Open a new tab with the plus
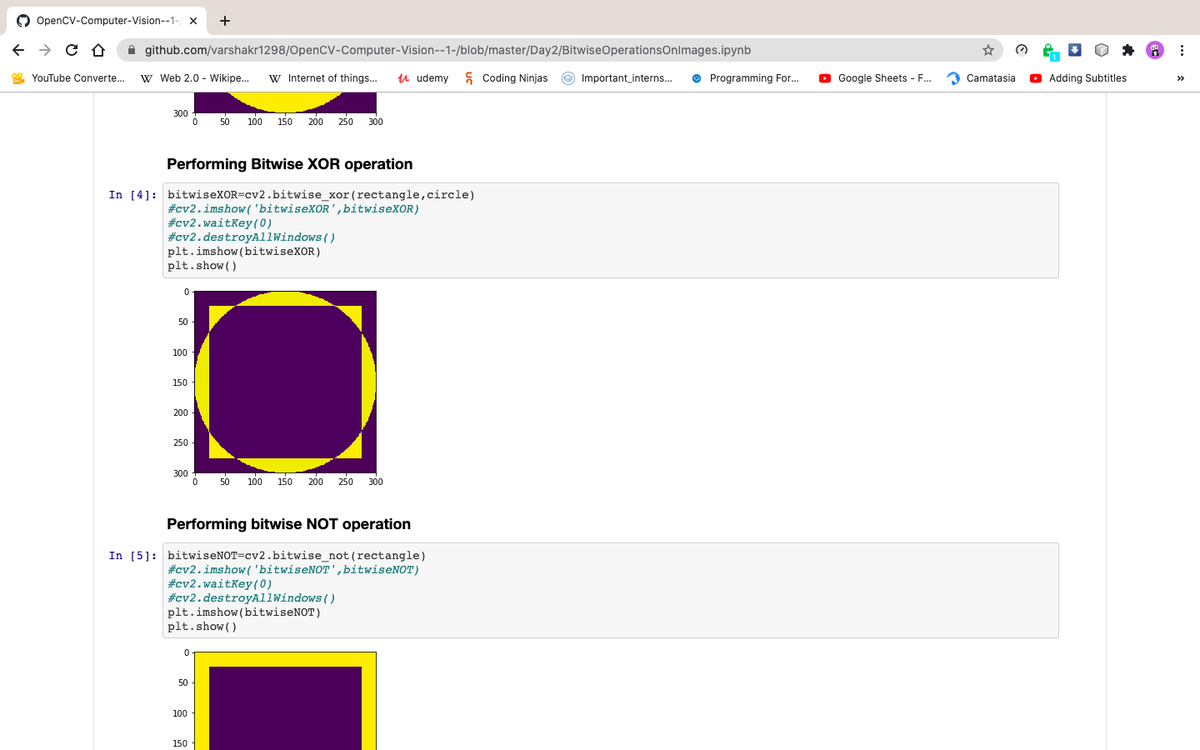This screenshot has height=750, width=1200. [224, 19]
